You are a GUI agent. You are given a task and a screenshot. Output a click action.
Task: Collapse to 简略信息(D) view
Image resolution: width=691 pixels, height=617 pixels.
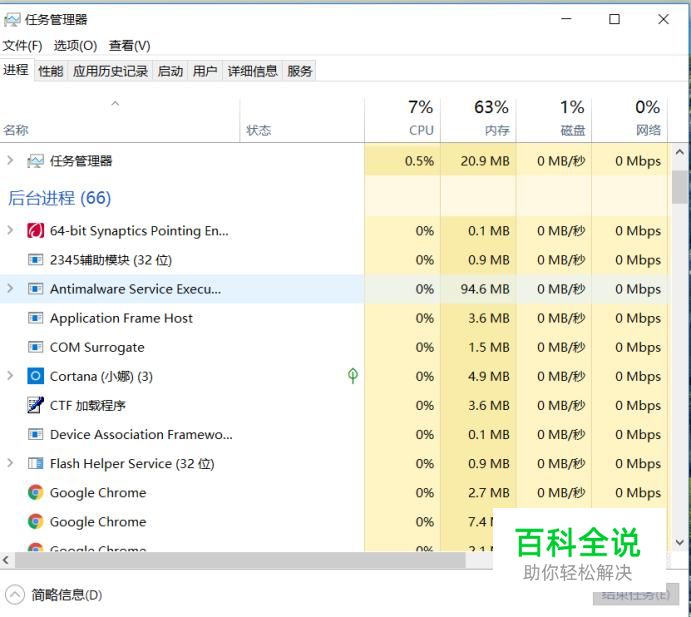coord(54,595)
